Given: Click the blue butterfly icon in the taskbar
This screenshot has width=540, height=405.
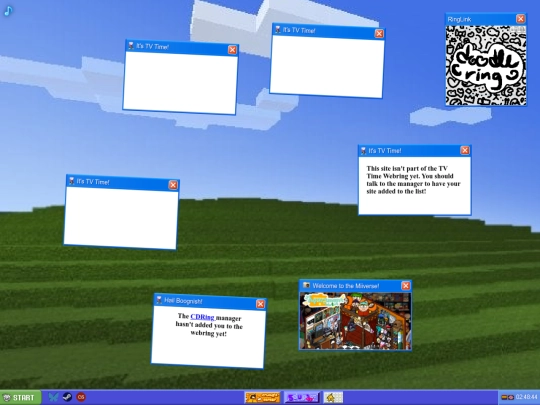Looking at the screenshot, I should point(53,397).
